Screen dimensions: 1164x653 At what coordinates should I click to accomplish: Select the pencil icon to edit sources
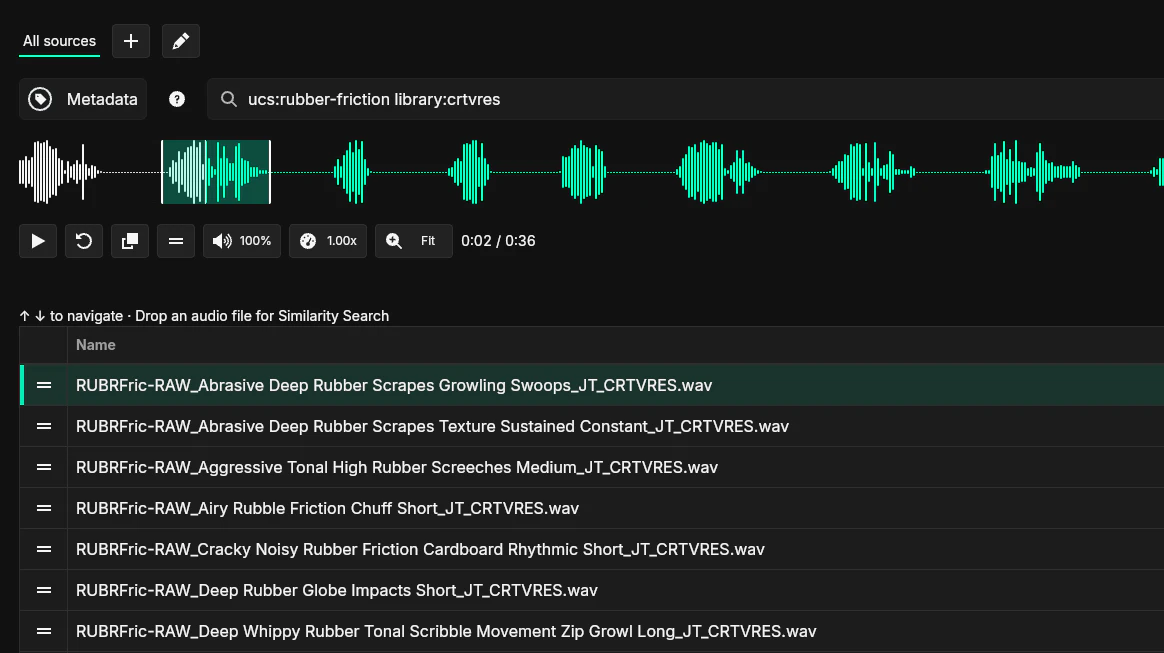click(181, 41)
